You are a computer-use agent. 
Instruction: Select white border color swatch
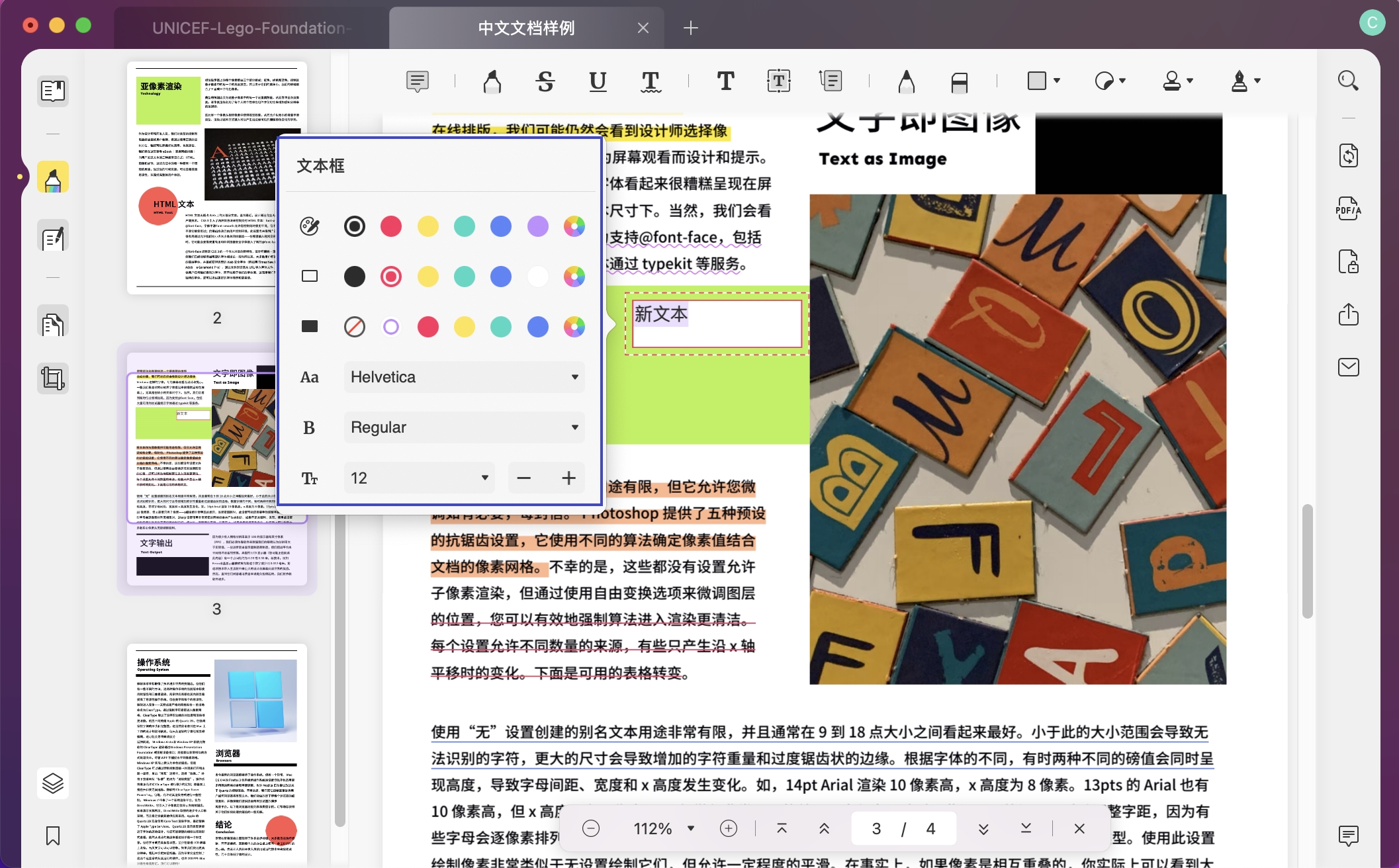click(x=537, y=277)
